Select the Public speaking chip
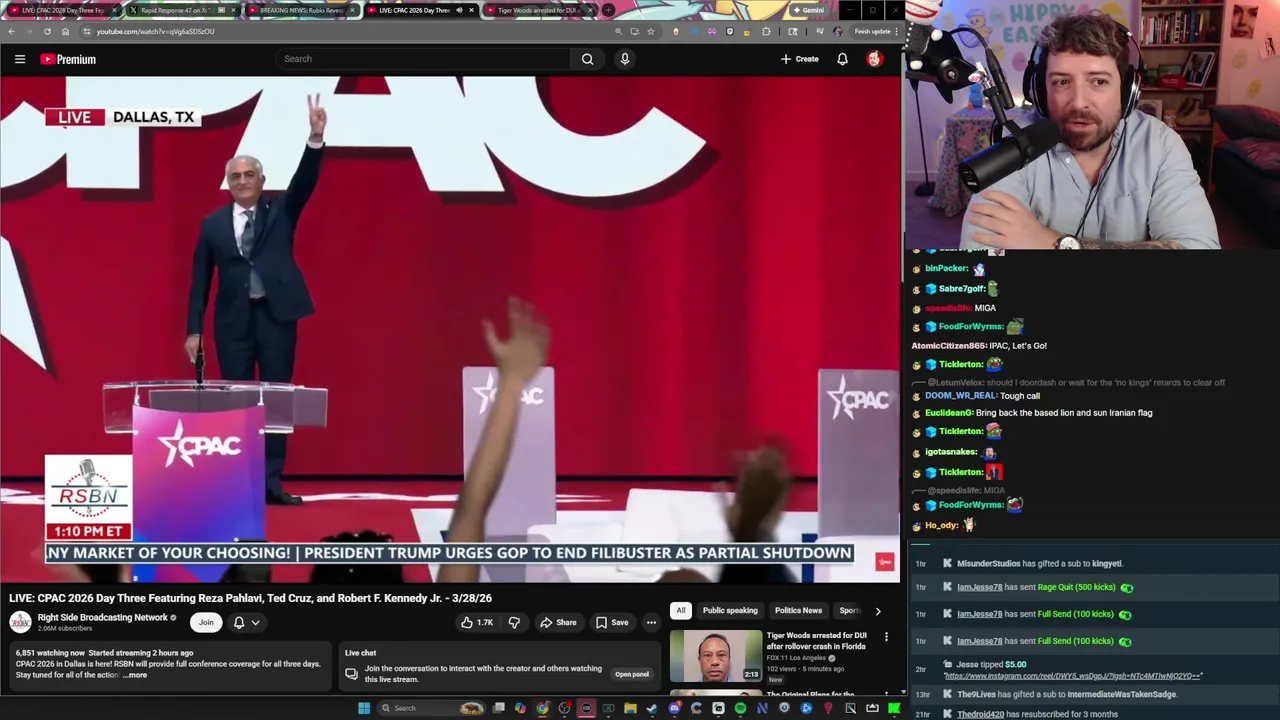The width and height of the screenshot is (1280, 720). (730, 610)
